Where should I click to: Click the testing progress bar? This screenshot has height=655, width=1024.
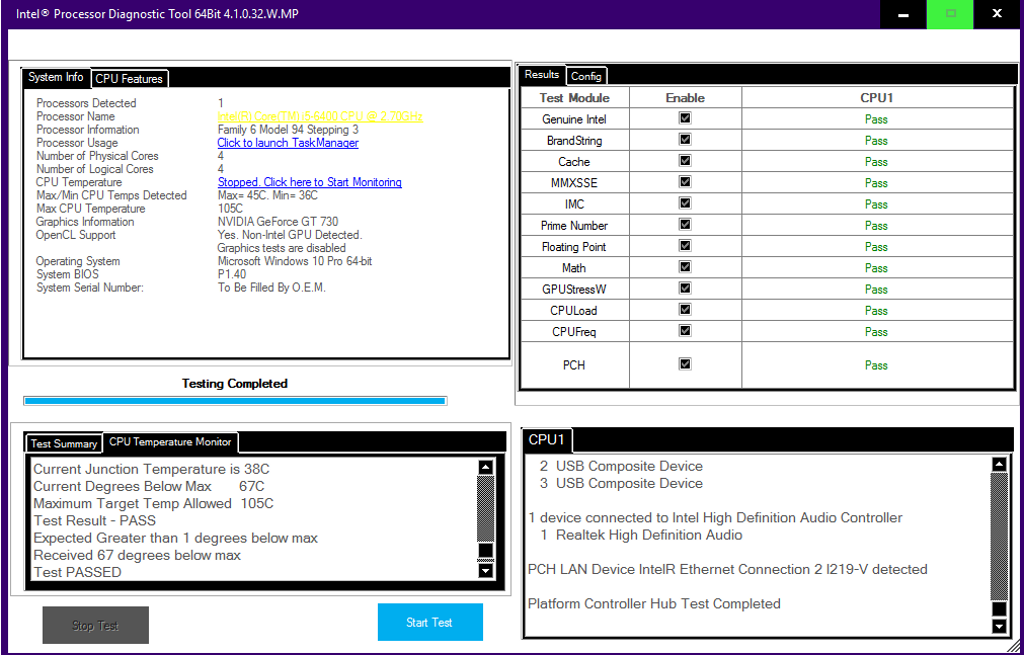click(x=234, y=401)
